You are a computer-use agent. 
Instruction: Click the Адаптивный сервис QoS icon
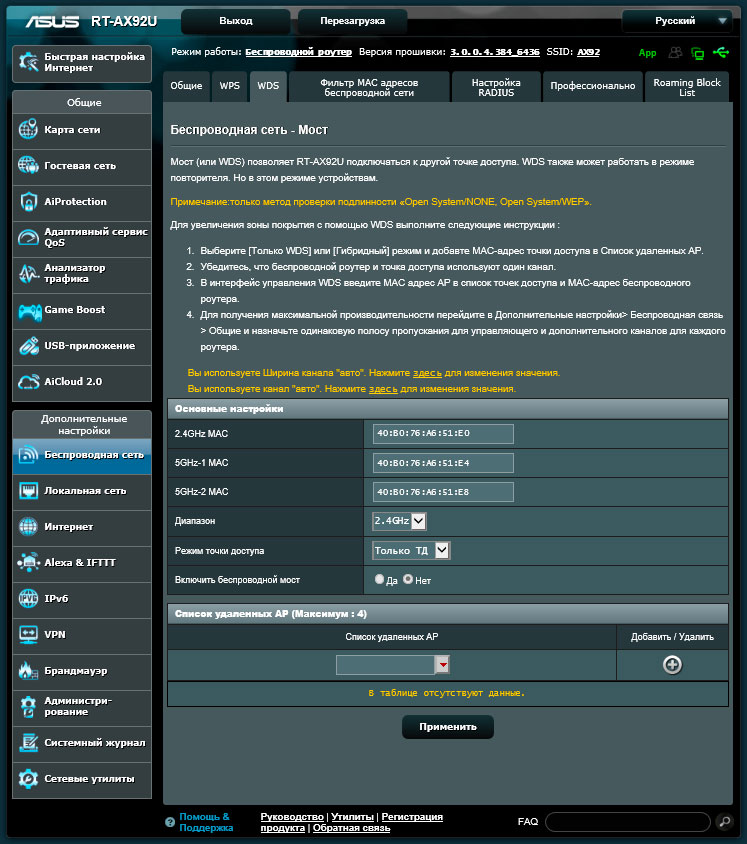tap(28, 237)
